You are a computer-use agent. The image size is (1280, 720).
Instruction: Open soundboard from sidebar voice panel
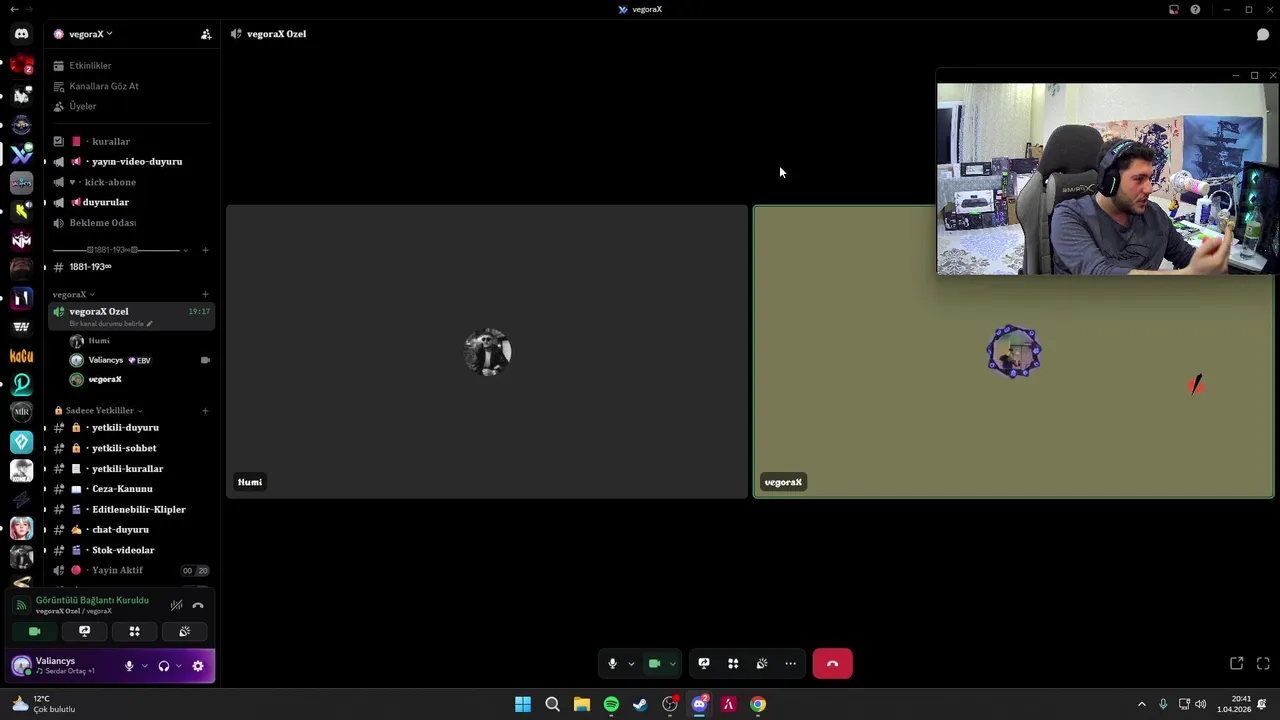(x=184, y=631)
